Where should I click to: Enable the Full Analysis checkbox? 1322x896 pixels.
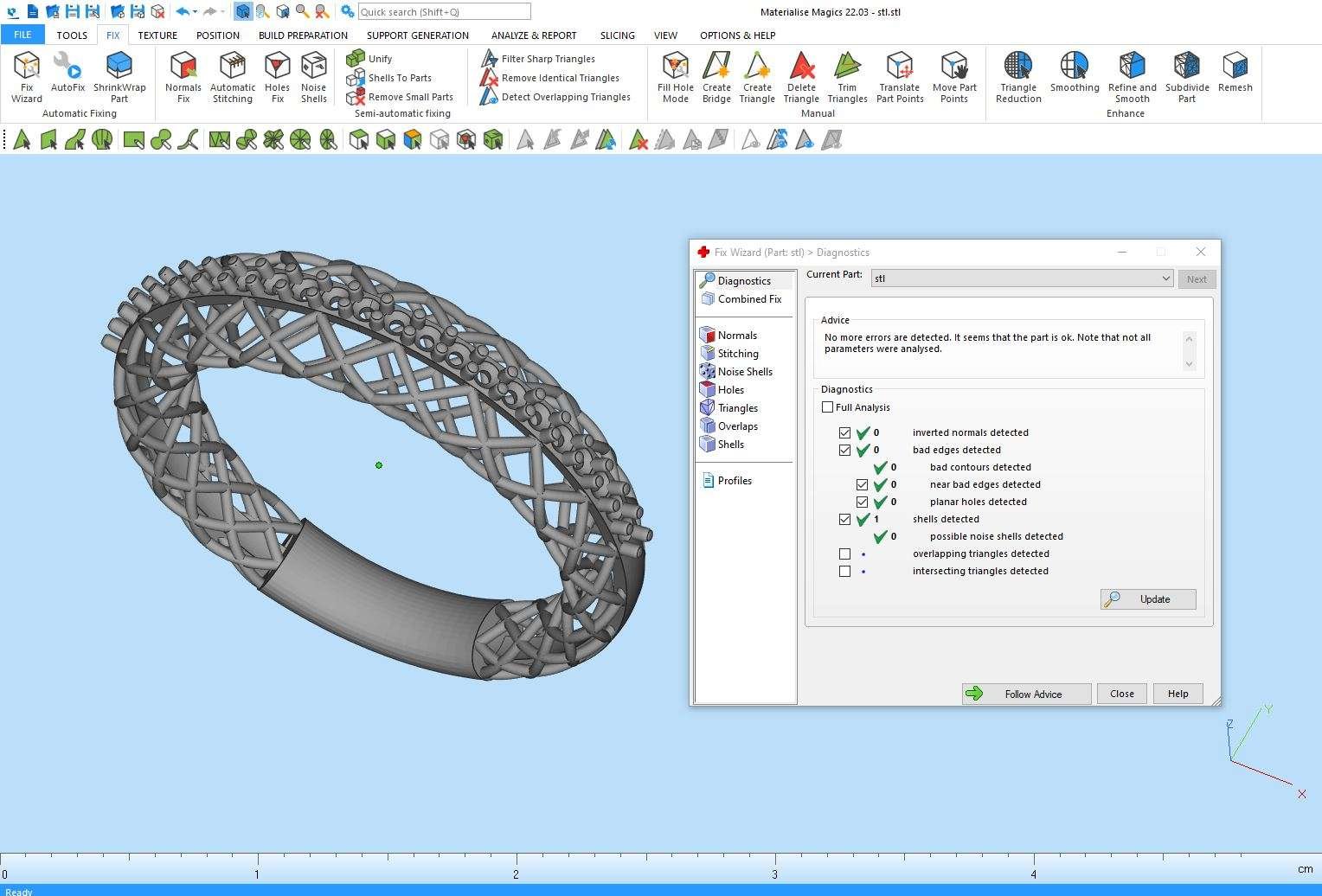(x=828, y=407)
